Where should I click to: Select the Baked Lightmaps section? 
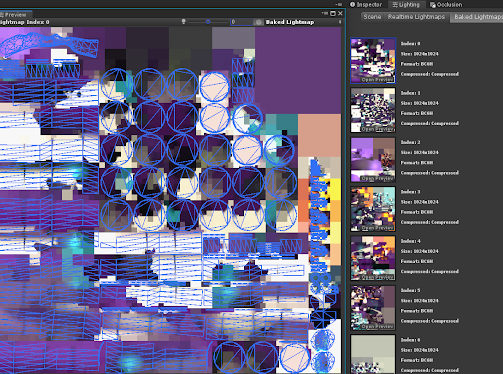(478, 17)
